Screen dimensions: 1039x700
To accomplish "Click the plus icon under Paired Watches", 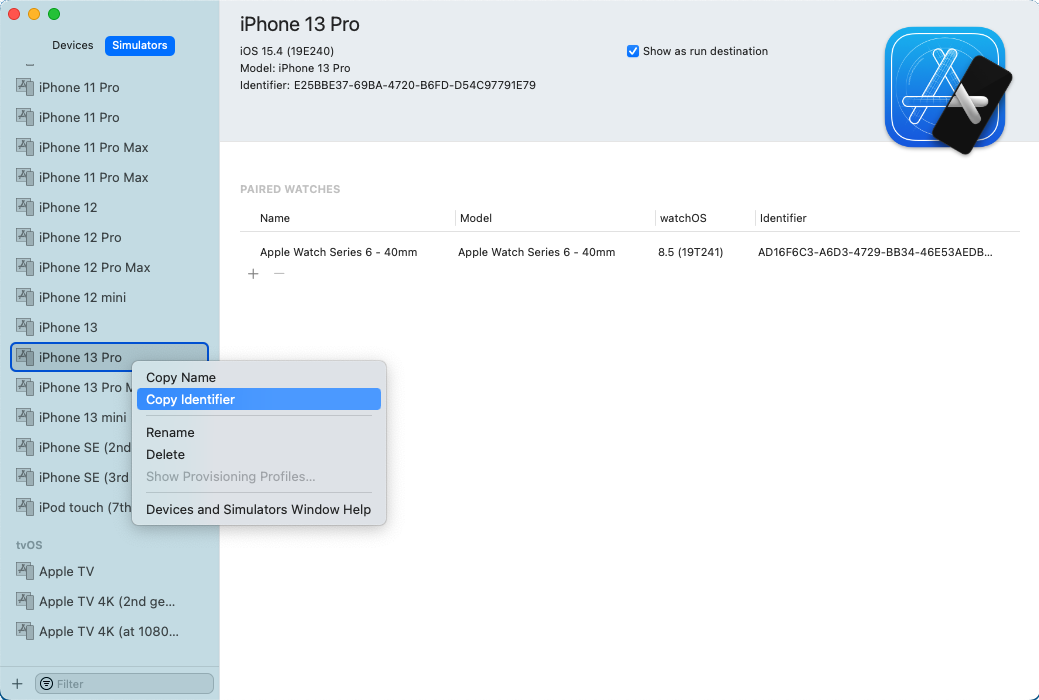I will [x=253, y=273].
